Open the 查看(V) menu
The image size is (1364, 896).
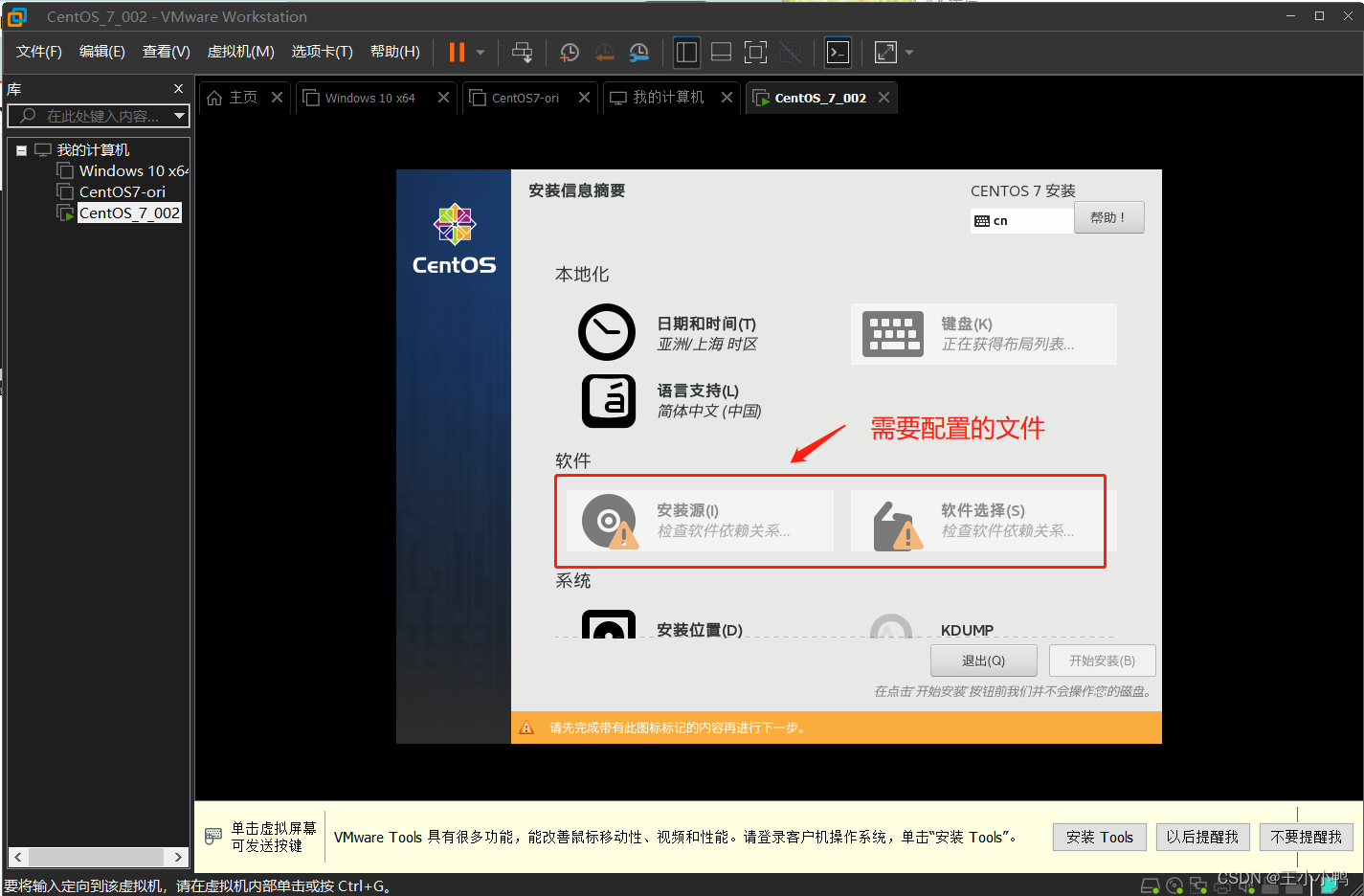167,52
